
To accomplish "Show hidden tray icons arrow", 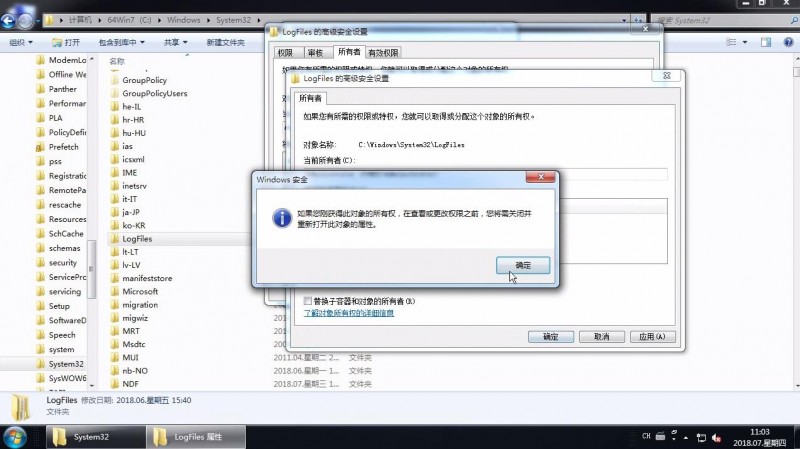I will point(686,437).
